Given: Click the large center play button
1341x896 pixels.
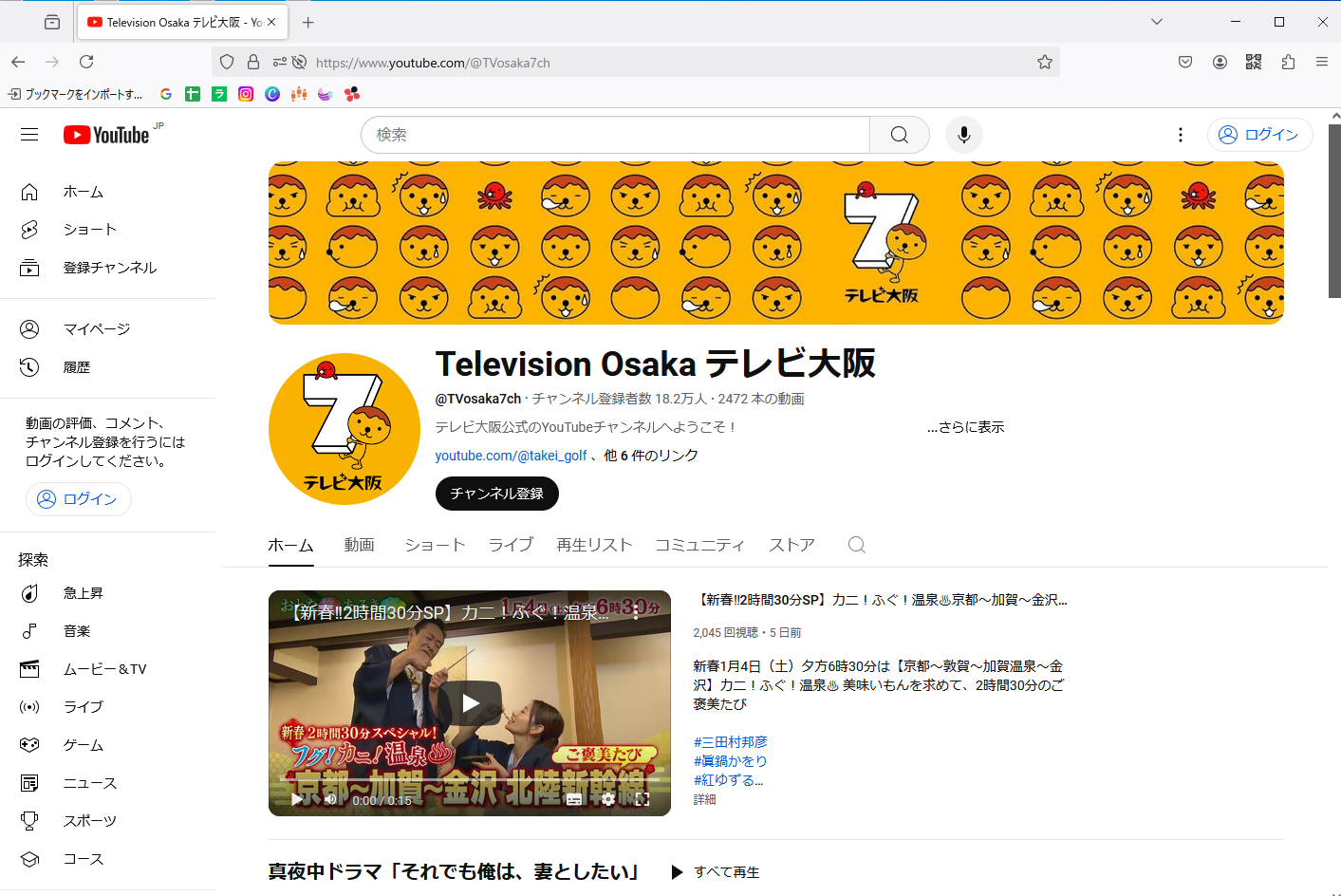Looking at the screenshot, I should pos(470,703).
